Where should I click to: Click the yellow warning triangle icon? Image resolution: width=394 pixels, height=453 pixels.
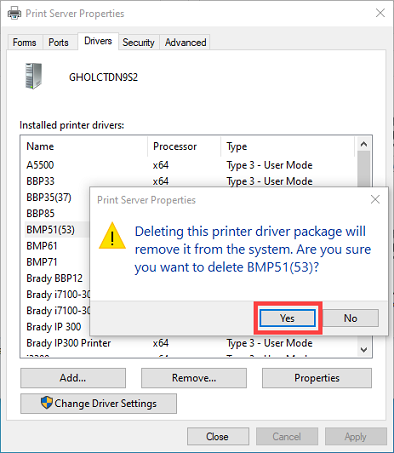click(x=112, y=236)
